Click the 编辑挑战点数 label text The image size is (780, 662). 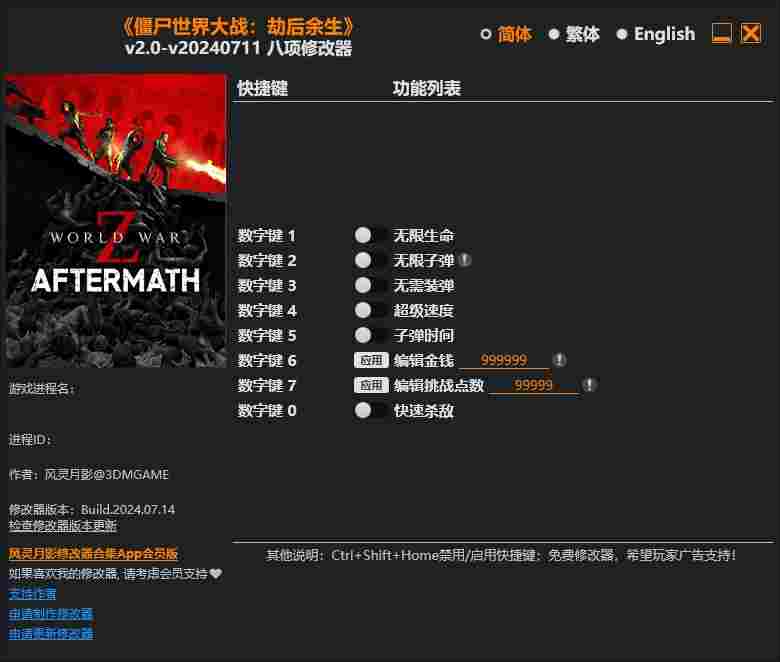[x=438, y=385]
